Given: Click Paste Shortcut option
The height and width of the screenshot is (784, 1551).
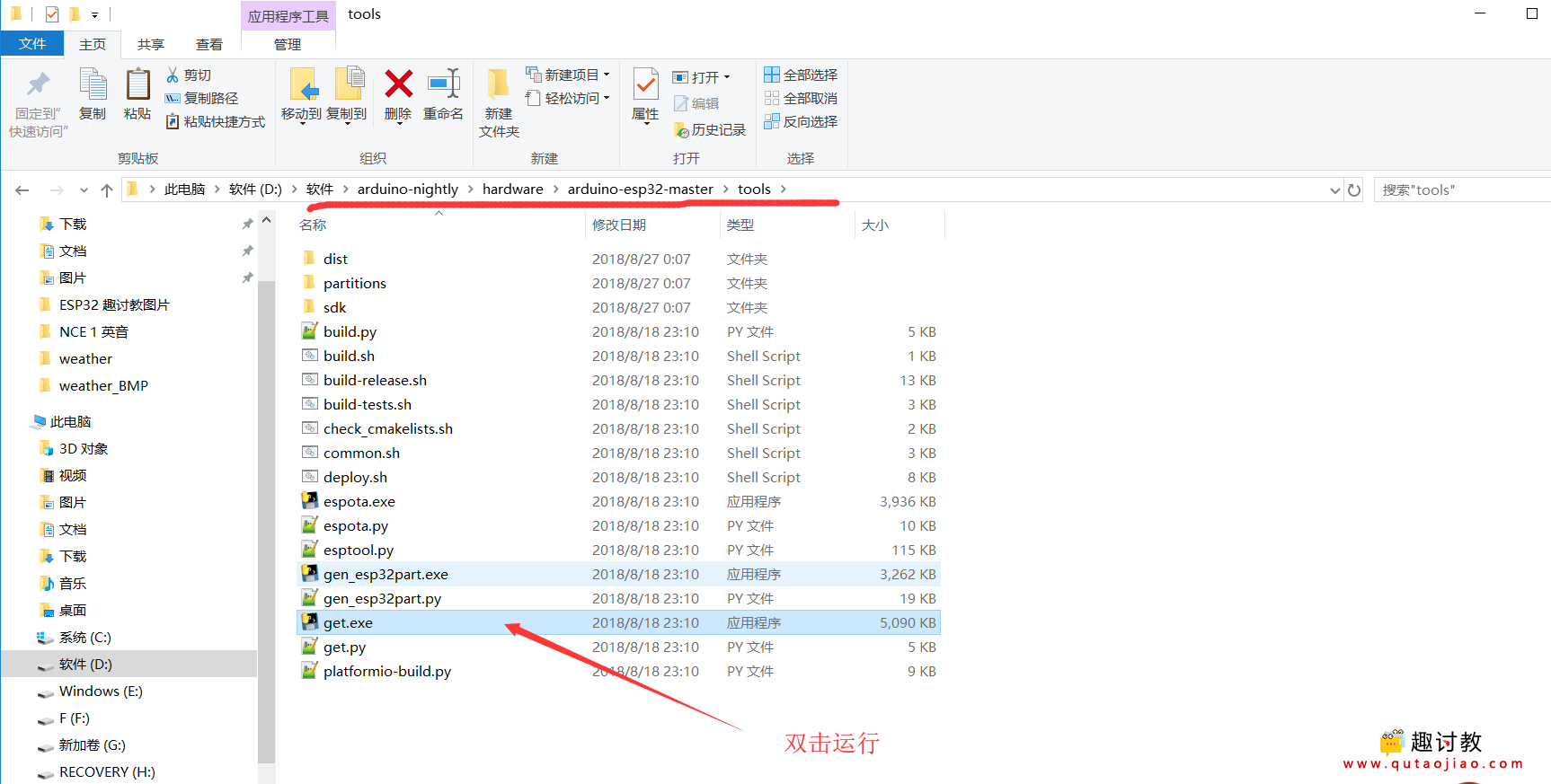Looking at the screenshot, I should 215,122.
